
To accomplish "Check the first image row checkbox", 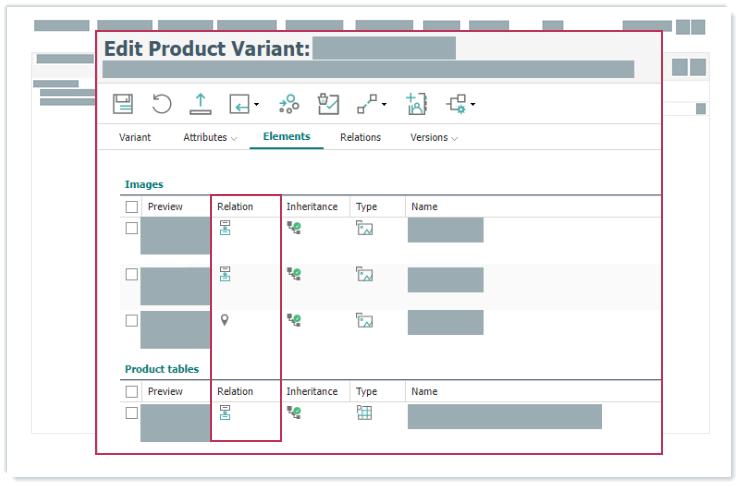I will [132, 228].
